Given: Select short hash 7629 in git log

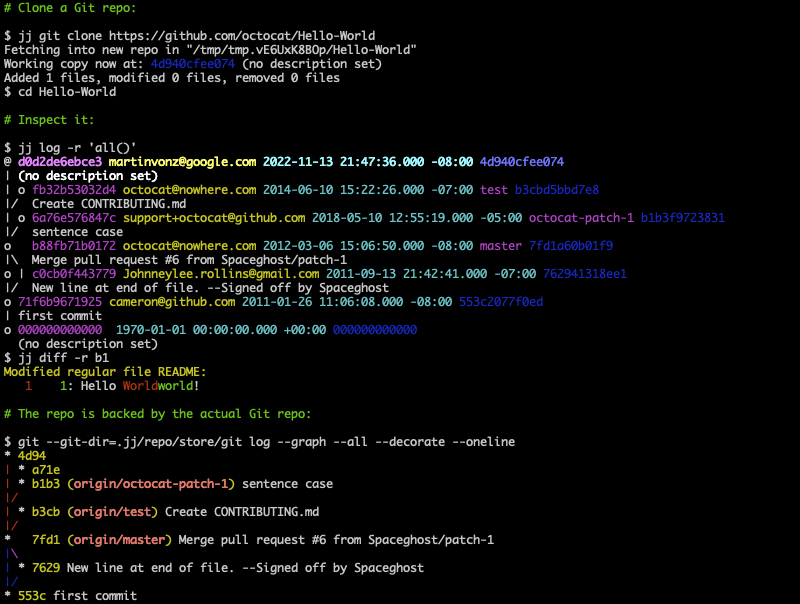Looking at the screenshot, I should (46, 567).
